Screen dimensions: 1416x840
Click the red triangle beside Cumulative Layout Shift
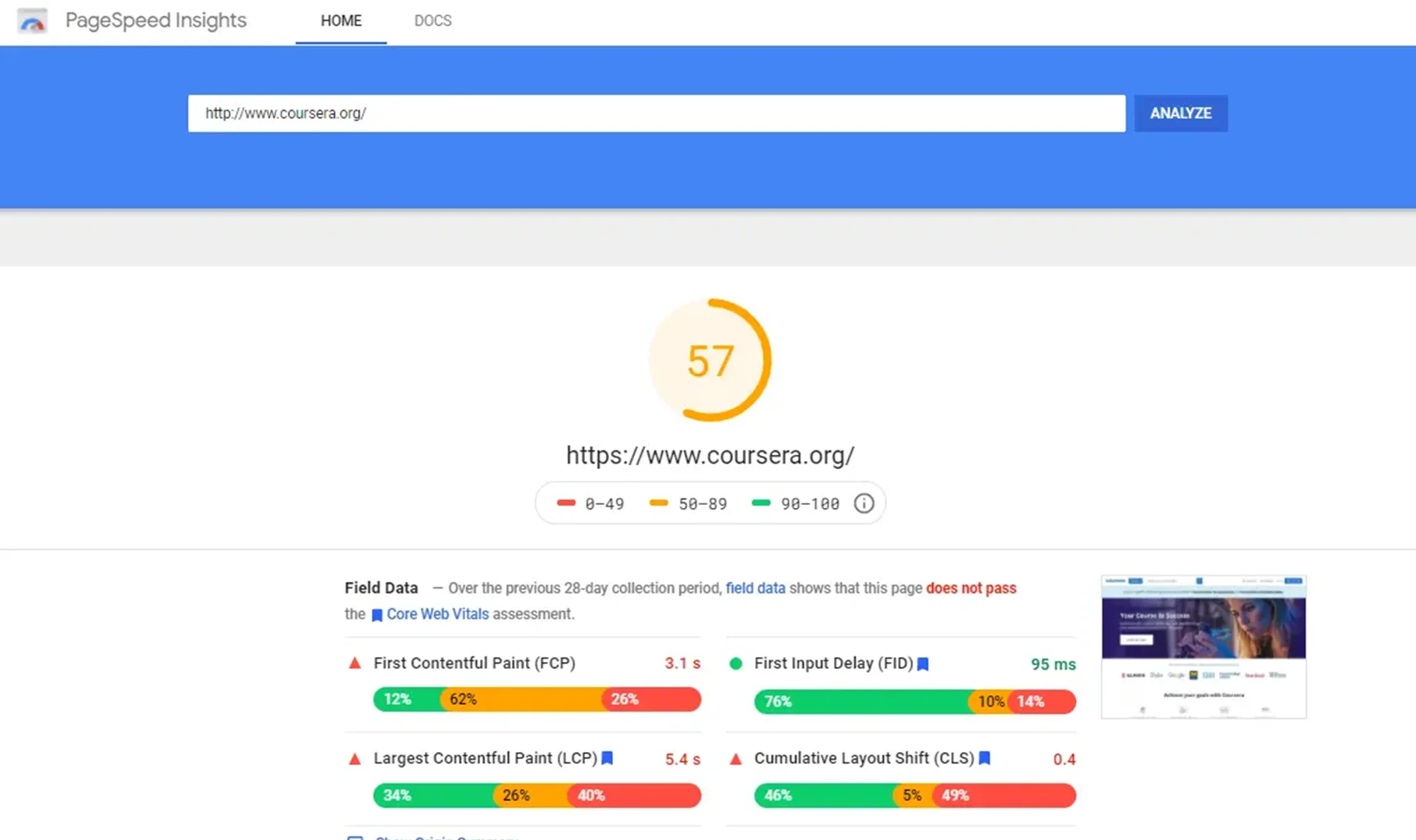pyautogui.click(x=736, y=758)
